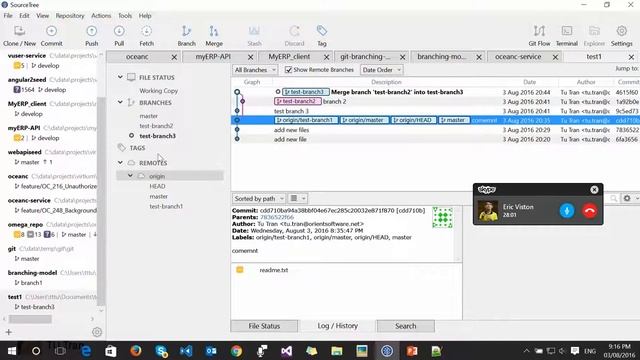Toggle Show Remote Branches checkbox

point(288,70)
